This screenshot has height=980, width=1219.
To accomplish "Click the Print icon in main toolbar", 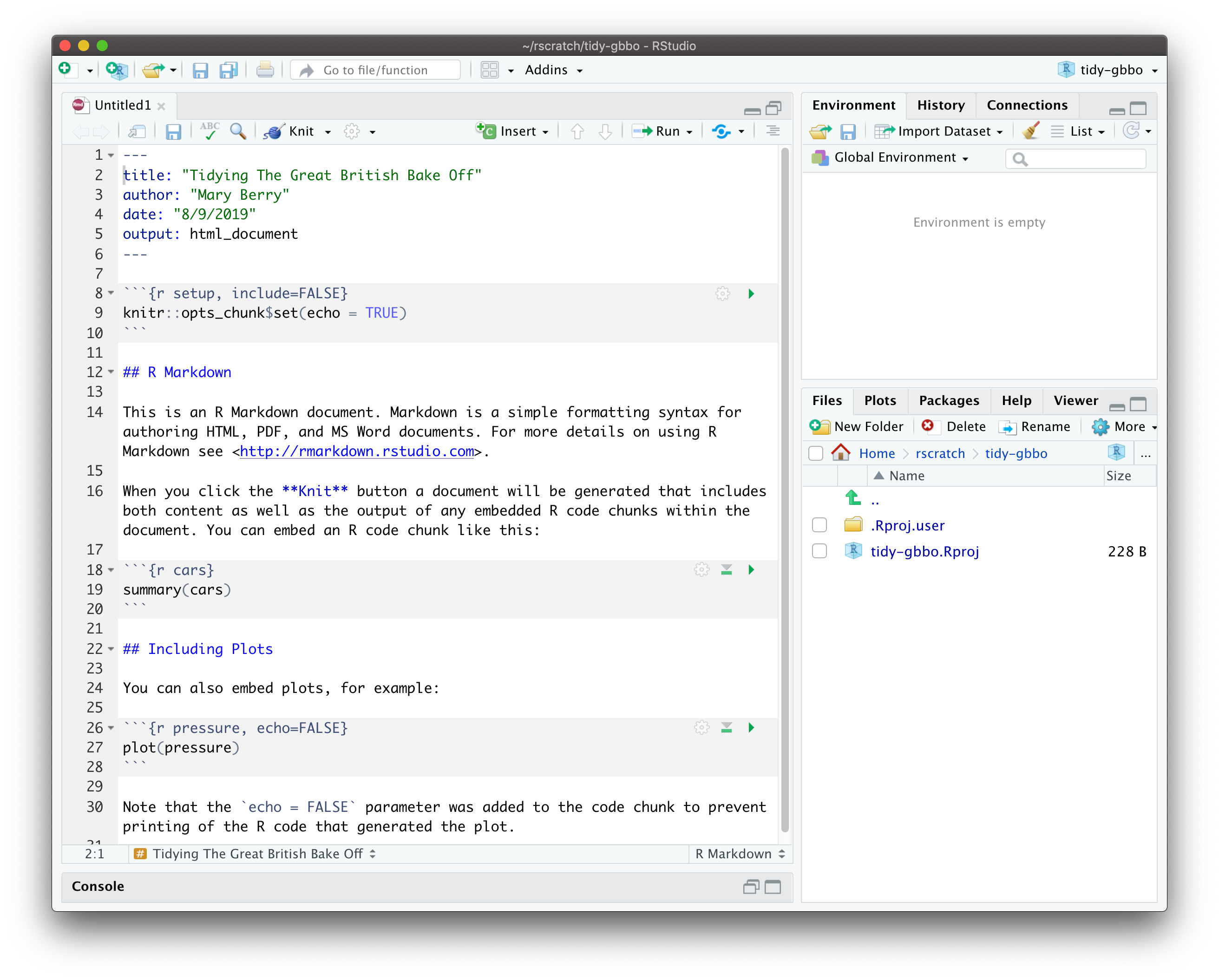I will click(x=265, y=70).
